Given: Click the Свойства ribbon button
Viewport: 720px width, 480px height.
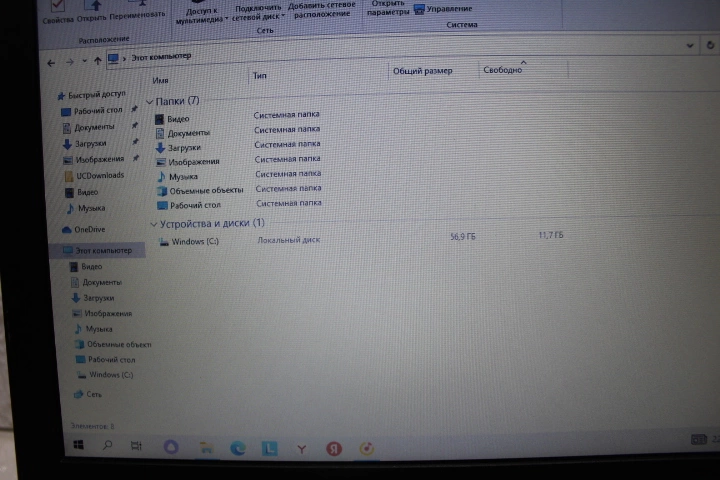Looking at the screenshot, I should [x=56, y=14].
